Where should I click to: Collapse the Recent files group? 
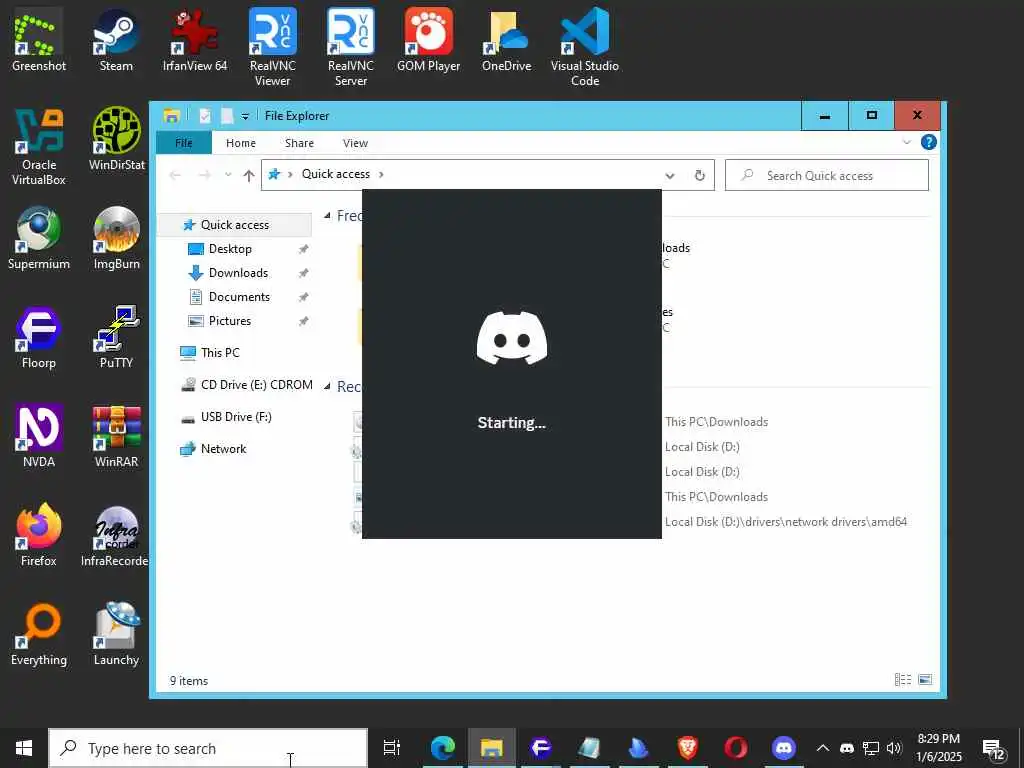tap(328, 387)
